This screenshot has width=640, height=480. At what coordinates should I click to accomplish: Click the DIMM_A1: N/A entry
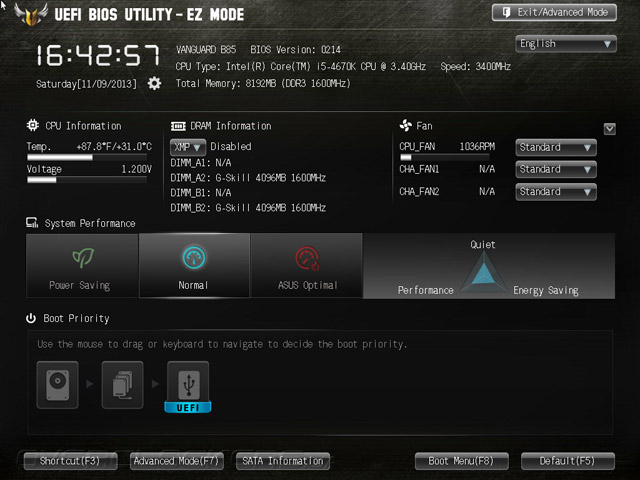201,163
